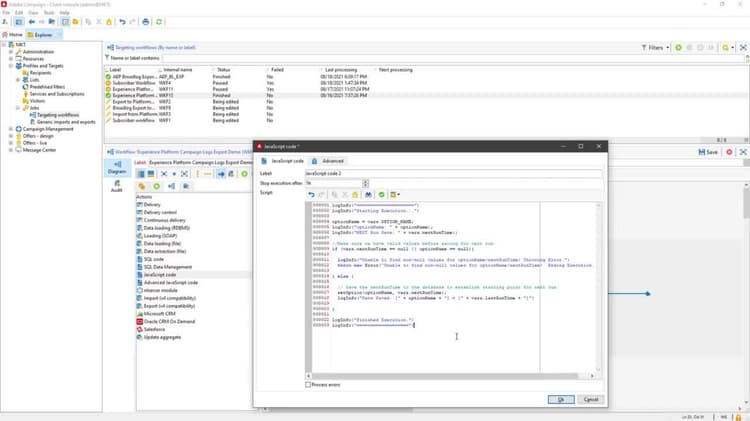Switch to the Advanced tab
This screenshot has height=421, width=750.
tap(331, 160)
